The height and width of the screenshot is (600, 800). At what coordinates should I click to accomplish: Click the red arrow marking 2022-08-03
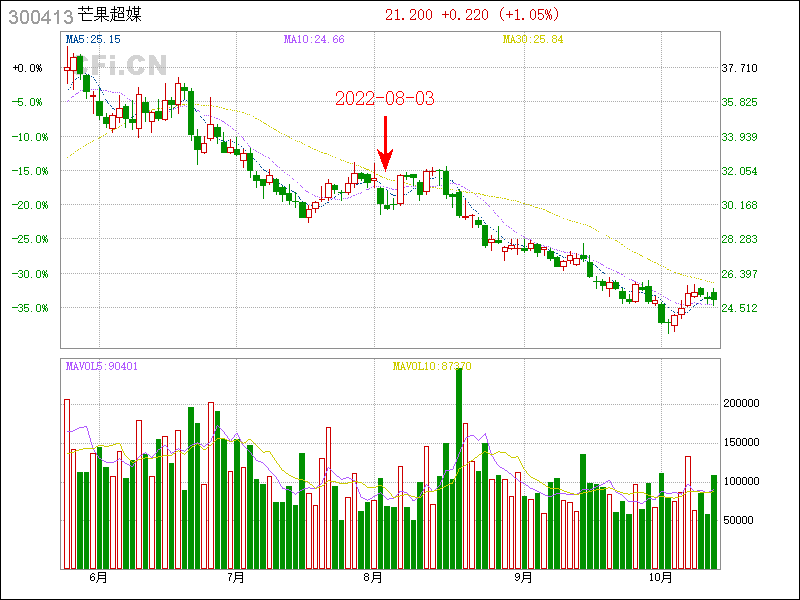pos(385,143)
